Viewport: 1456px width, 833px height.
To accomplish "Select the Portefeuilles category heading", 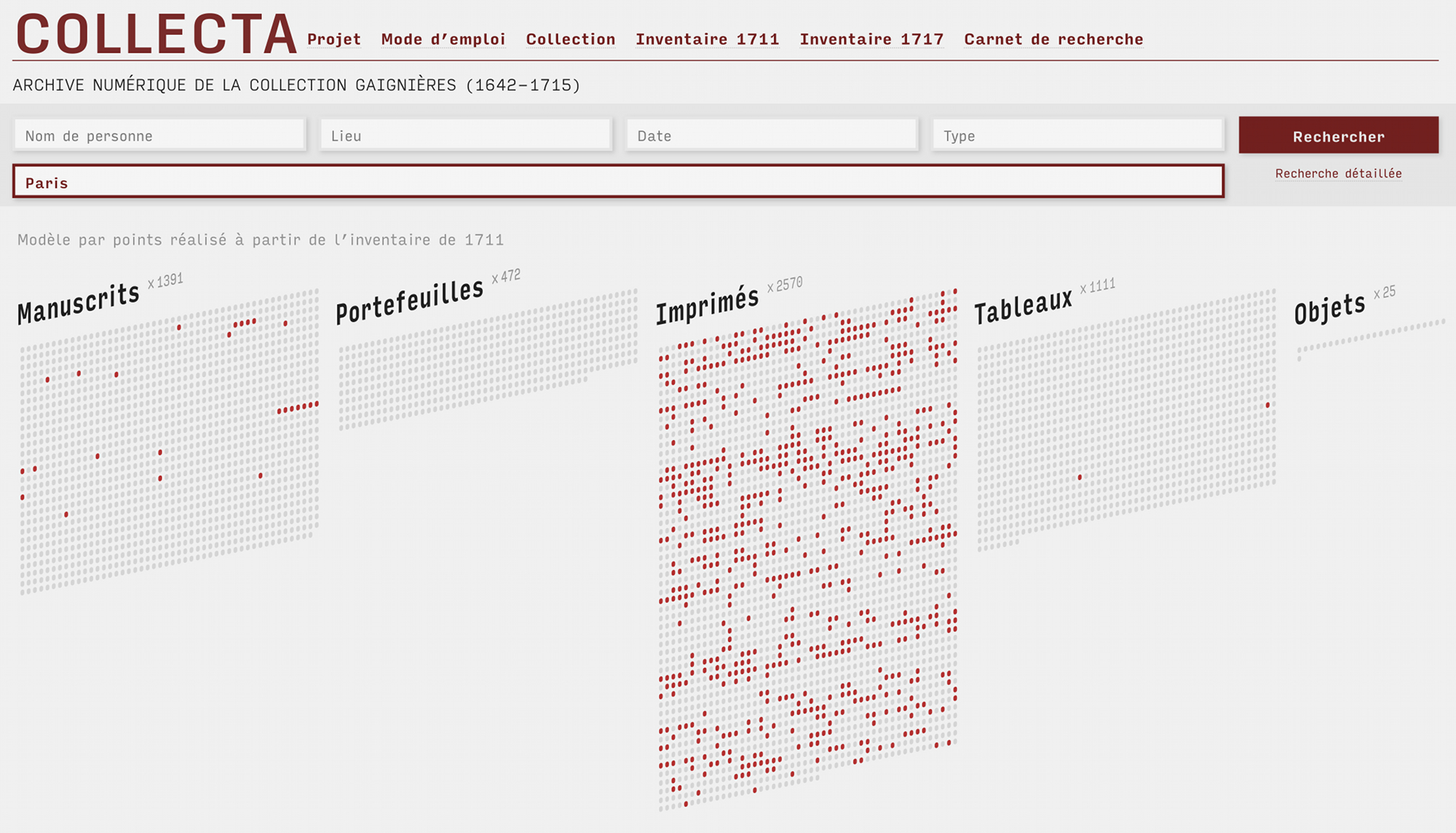I will (x=410, y=300).
